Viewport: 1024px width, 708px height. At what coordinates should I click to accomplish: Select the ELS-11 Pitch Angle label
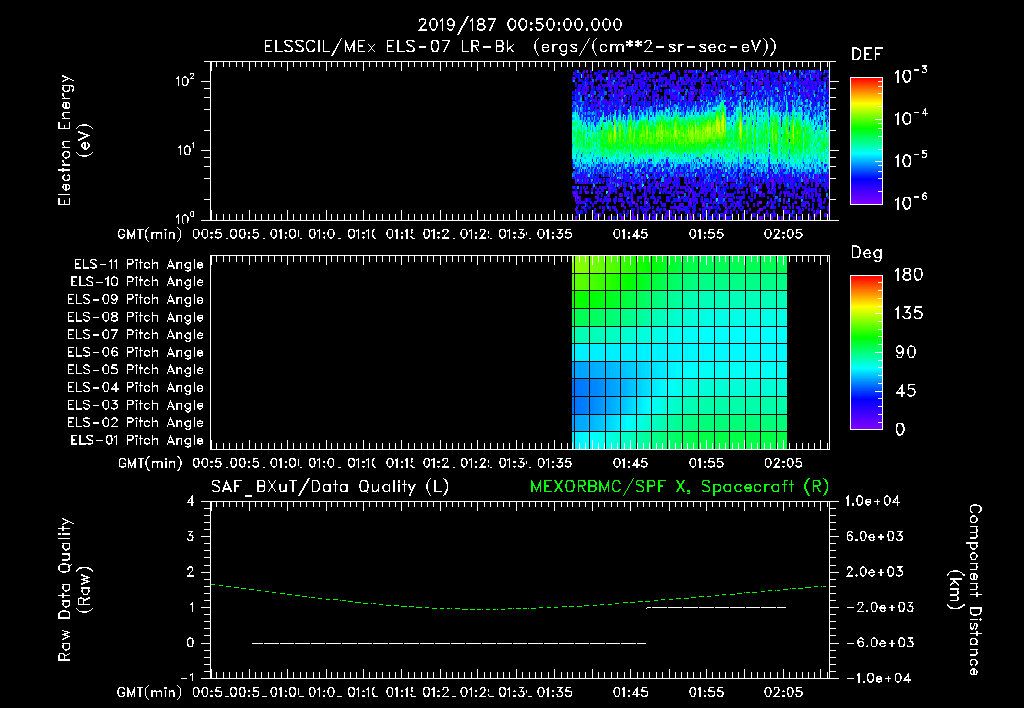pos(138,265)
